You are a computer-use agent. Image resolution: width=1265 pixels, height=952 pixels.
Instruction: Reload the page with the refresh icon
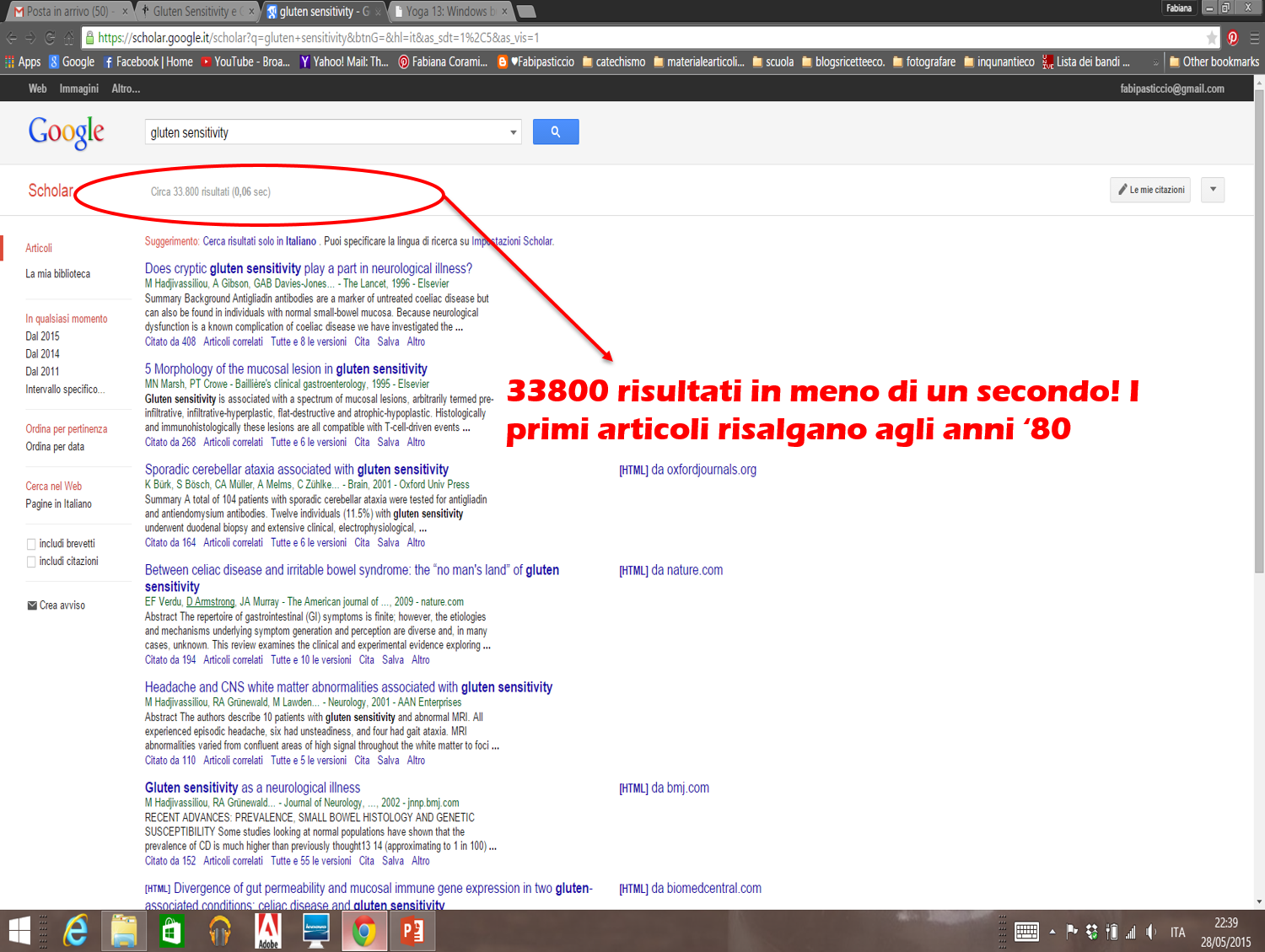pos(50,38)
